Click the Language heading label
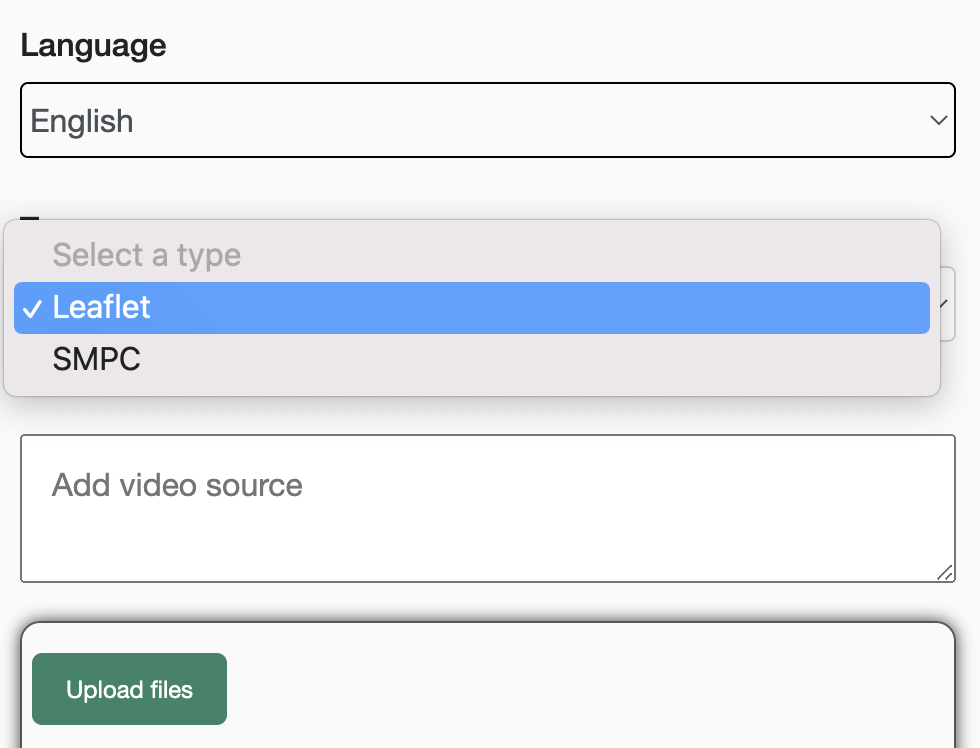The width and height of the screenshot is (980, 748). click(x=93, y=45)
